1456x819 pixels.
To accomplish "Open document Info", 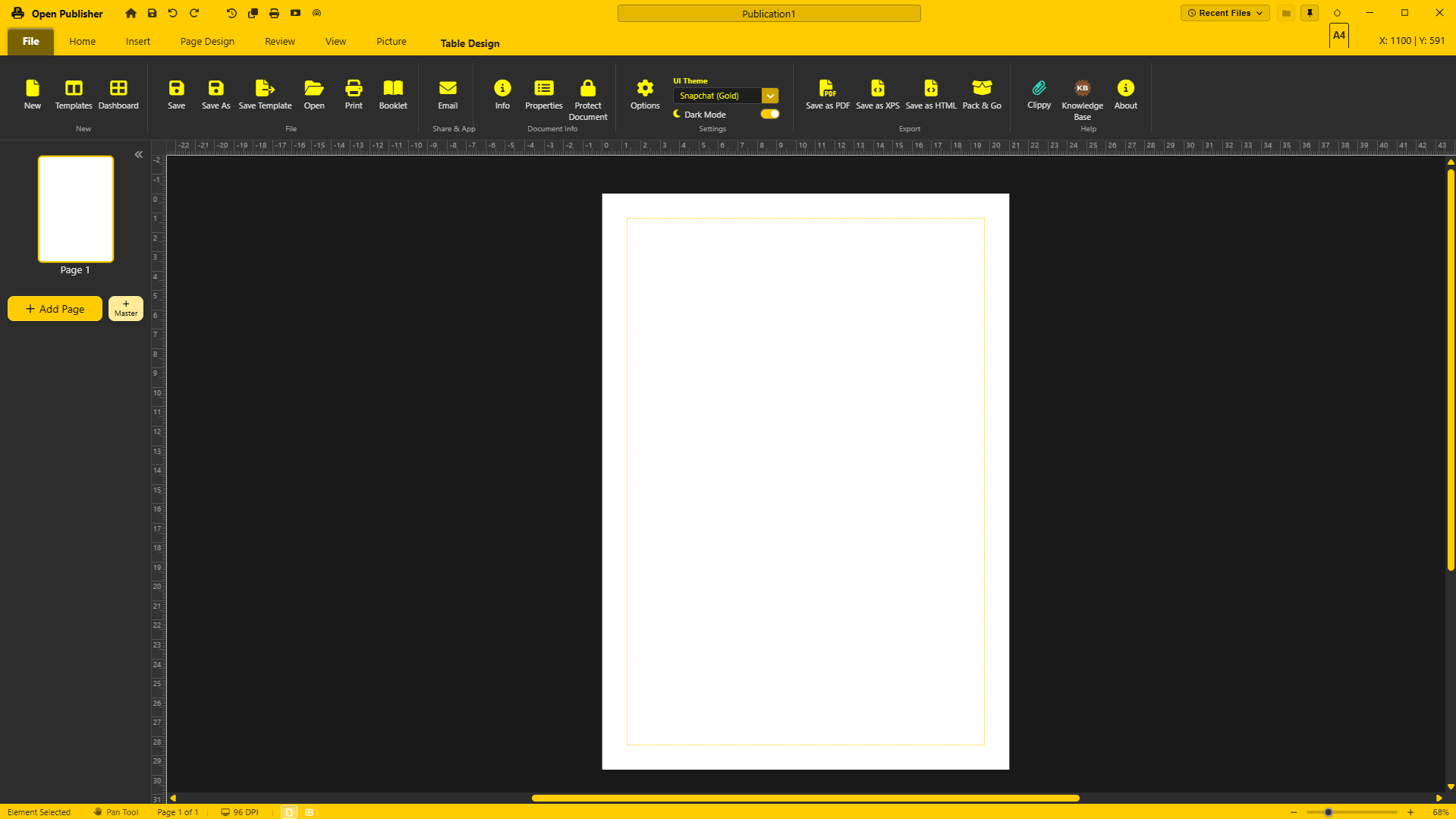I will click(x=502, y=95).
